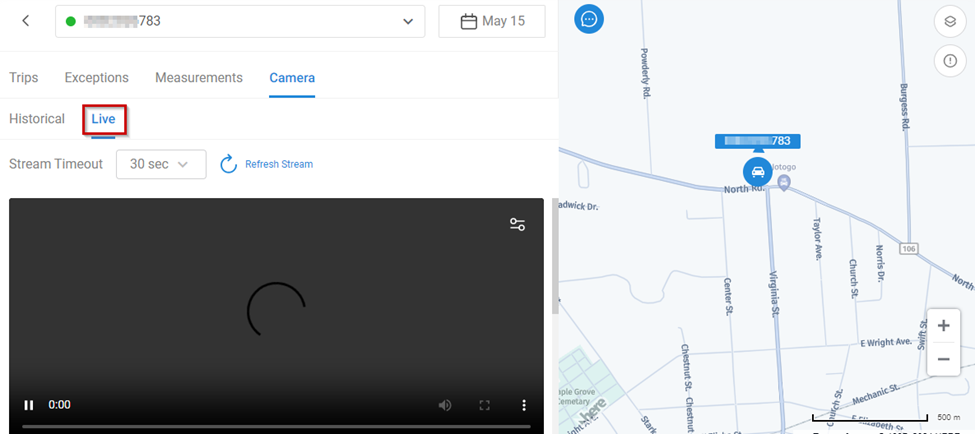Switch to the Trips tab

pos(24,78)
